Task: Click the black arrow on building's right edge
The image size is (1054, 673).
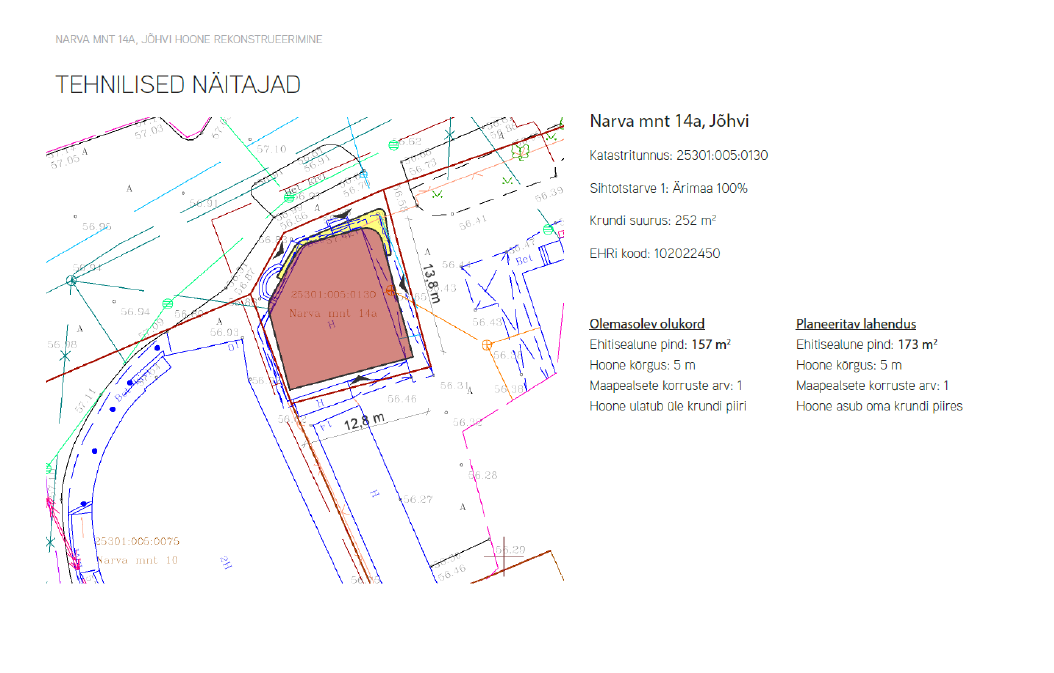Action: tap(402, 286)
